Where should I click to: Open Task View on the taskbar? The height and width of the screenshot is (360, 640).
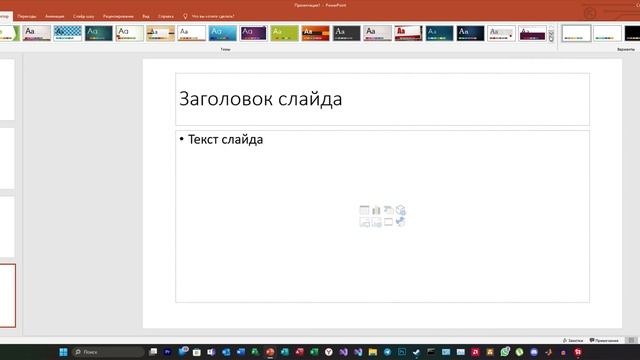click(x=153, y=352)
